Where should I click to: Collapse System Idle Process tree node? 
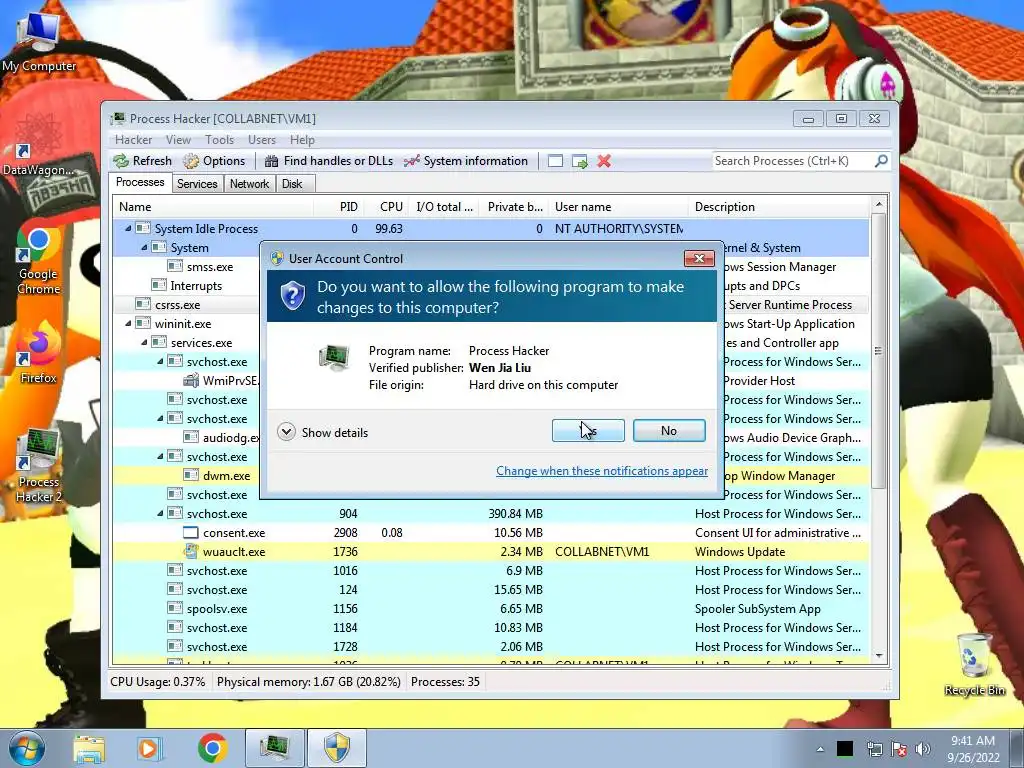pos(128,229)
